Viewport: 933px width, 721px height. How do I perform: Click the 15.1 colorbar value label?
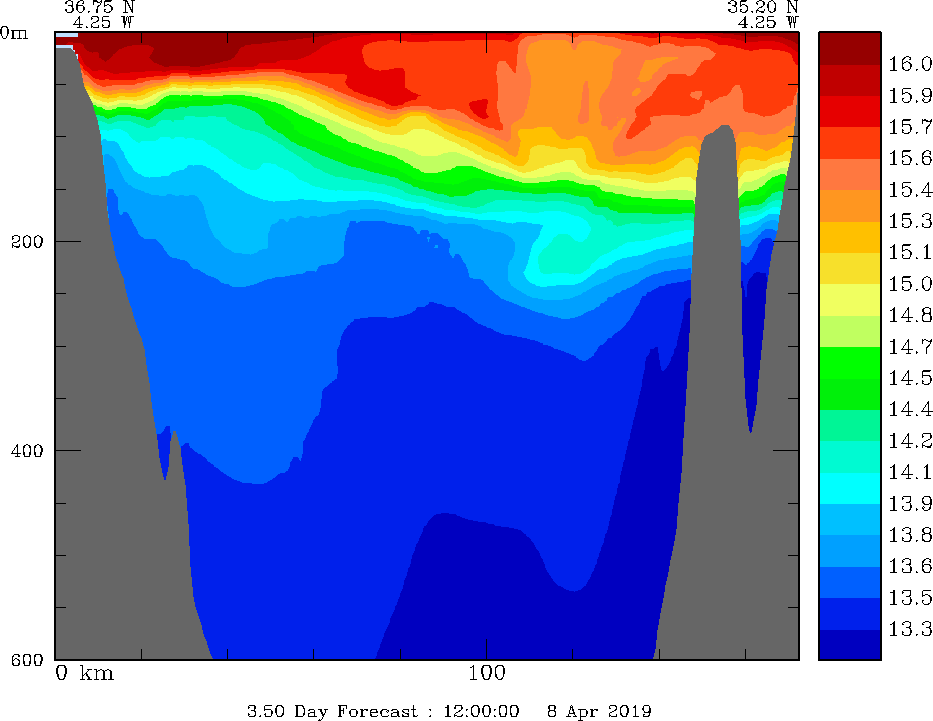coord(910,253)
